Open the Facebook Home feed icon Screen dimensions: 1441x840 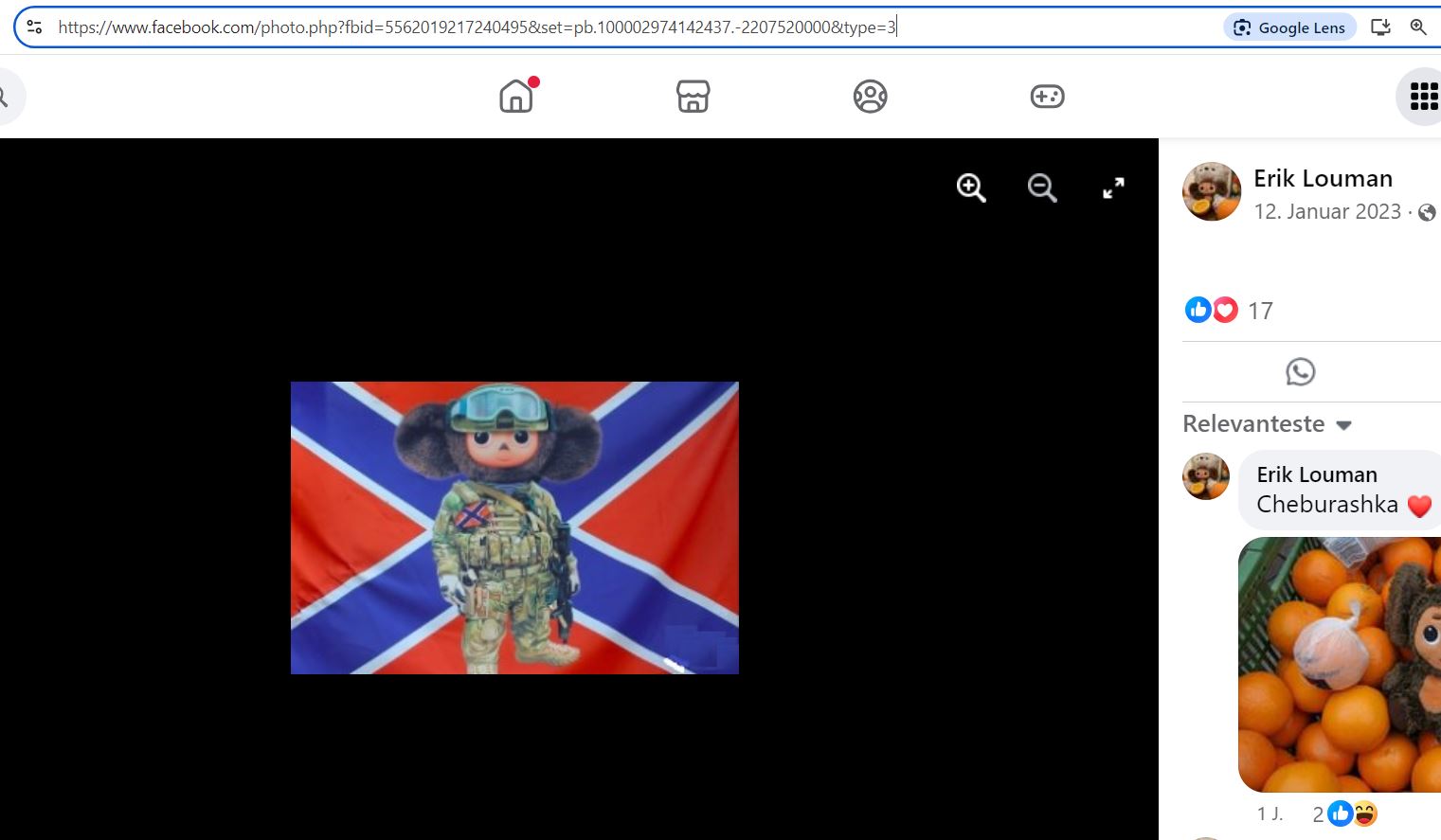tap(516, 97)
